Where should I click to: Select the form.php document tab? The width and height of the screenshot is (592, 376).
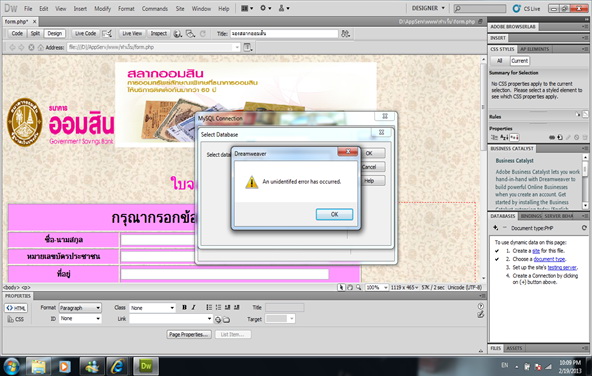coord(17,22)
